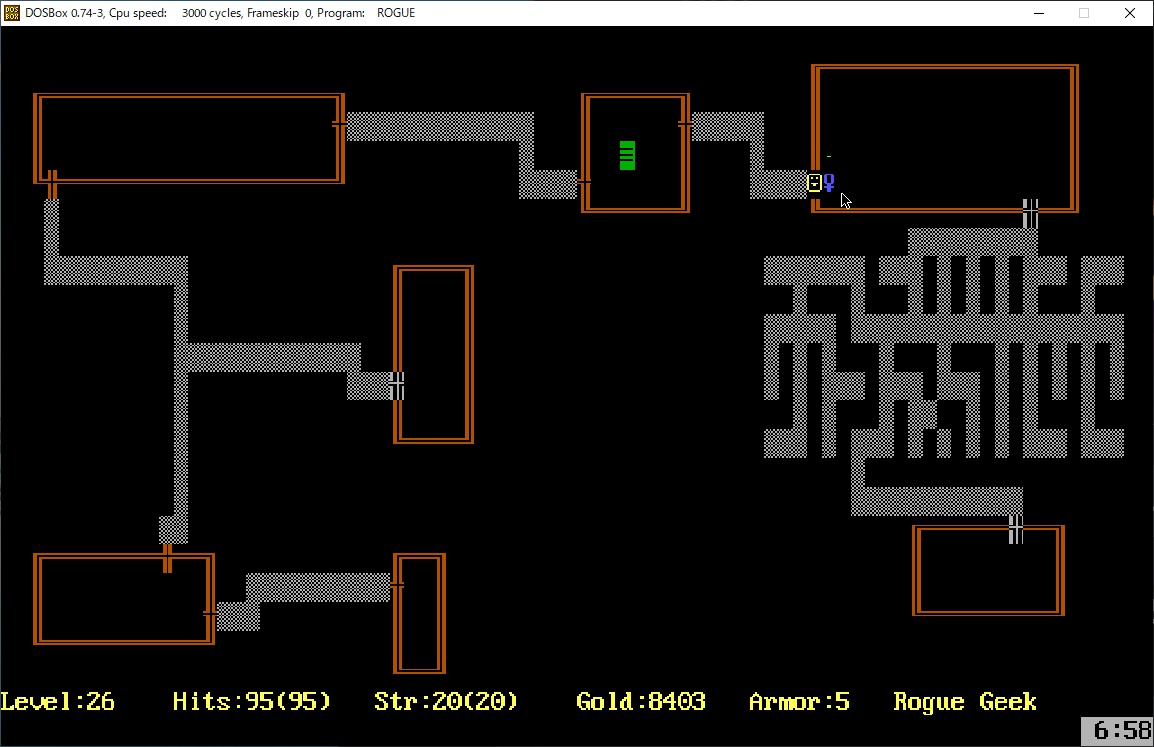1154x747 pixels.
Task: Click the staircase room's left wall door
Action: (x=585, y=182)
